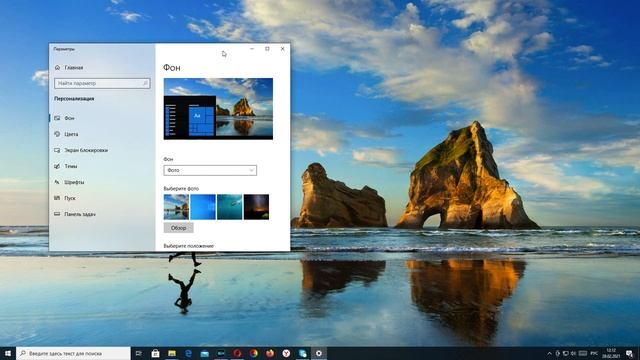
Task: Open the Action Center notifications icon
Action: point(630,353)
